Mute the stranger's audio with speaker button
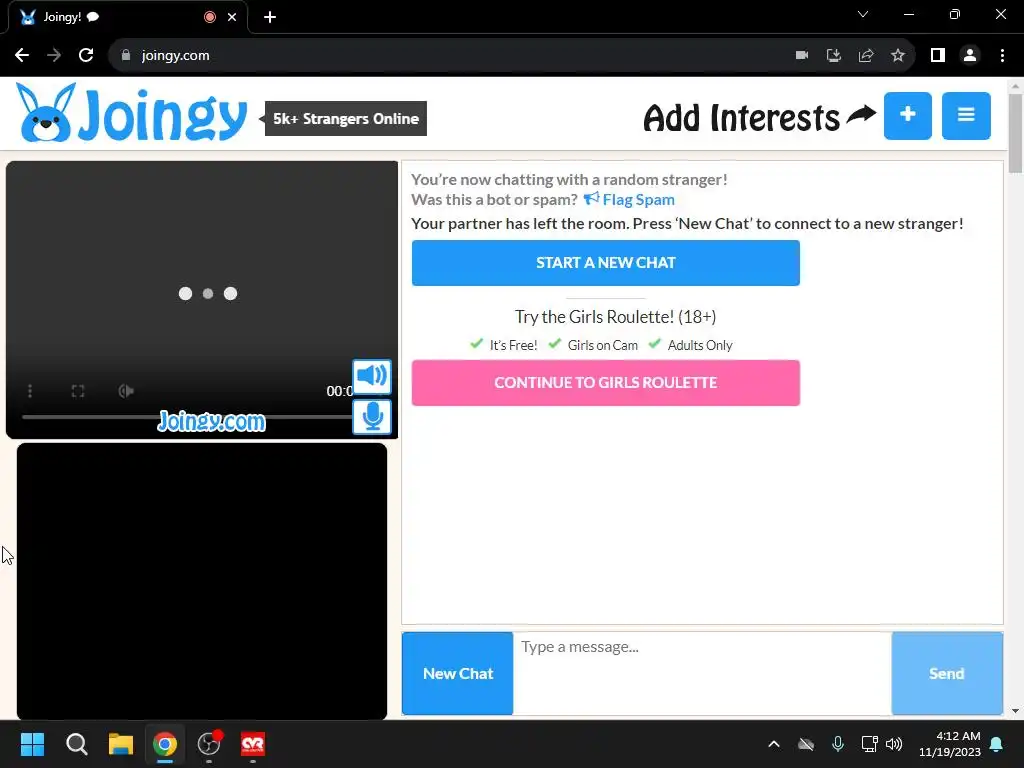Image resolution: width=1024 pixels, height=768 pixels. click(372, 376)
